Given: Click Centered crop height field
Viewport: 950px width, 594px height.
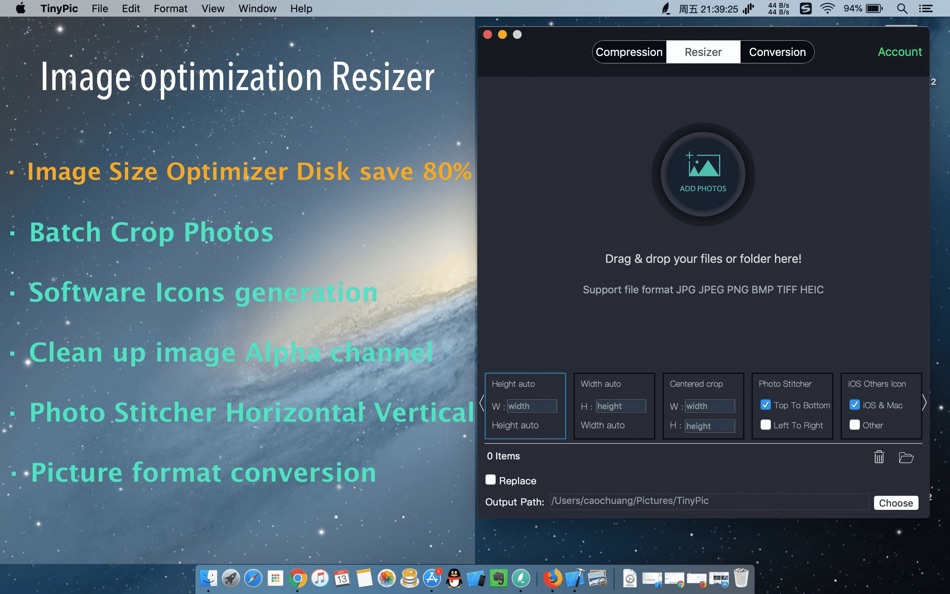Looking at the screenshot, I should pyautogui.click(x=709, y=426).
